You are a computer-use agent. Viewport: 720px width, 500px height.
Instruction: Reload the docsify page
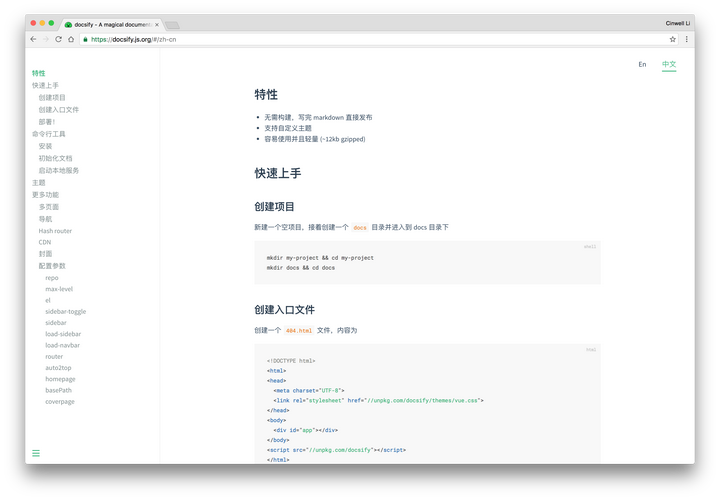pyautogui.click(x=58, y=39)
